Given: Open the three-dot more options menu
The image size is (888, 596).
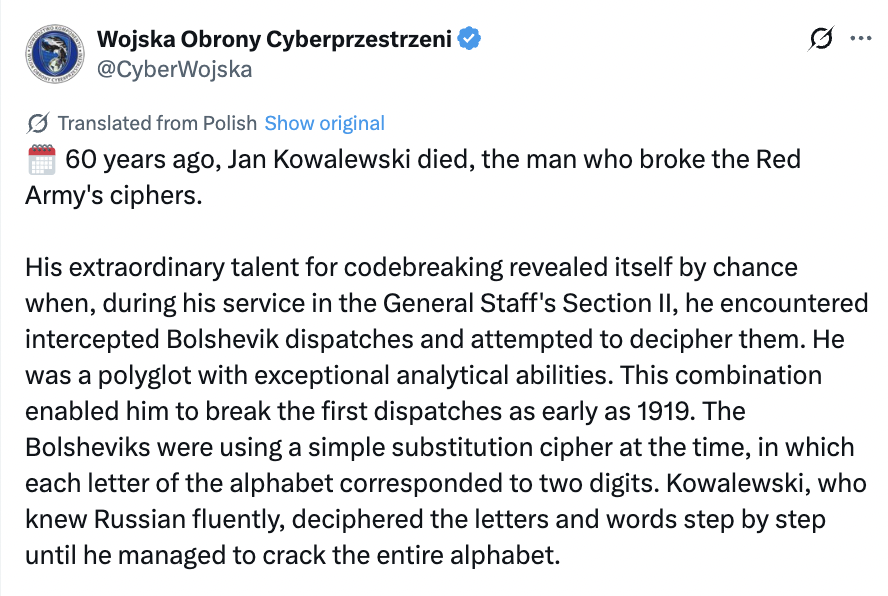Looking at the screenshot, I should [x=859, y=39].
